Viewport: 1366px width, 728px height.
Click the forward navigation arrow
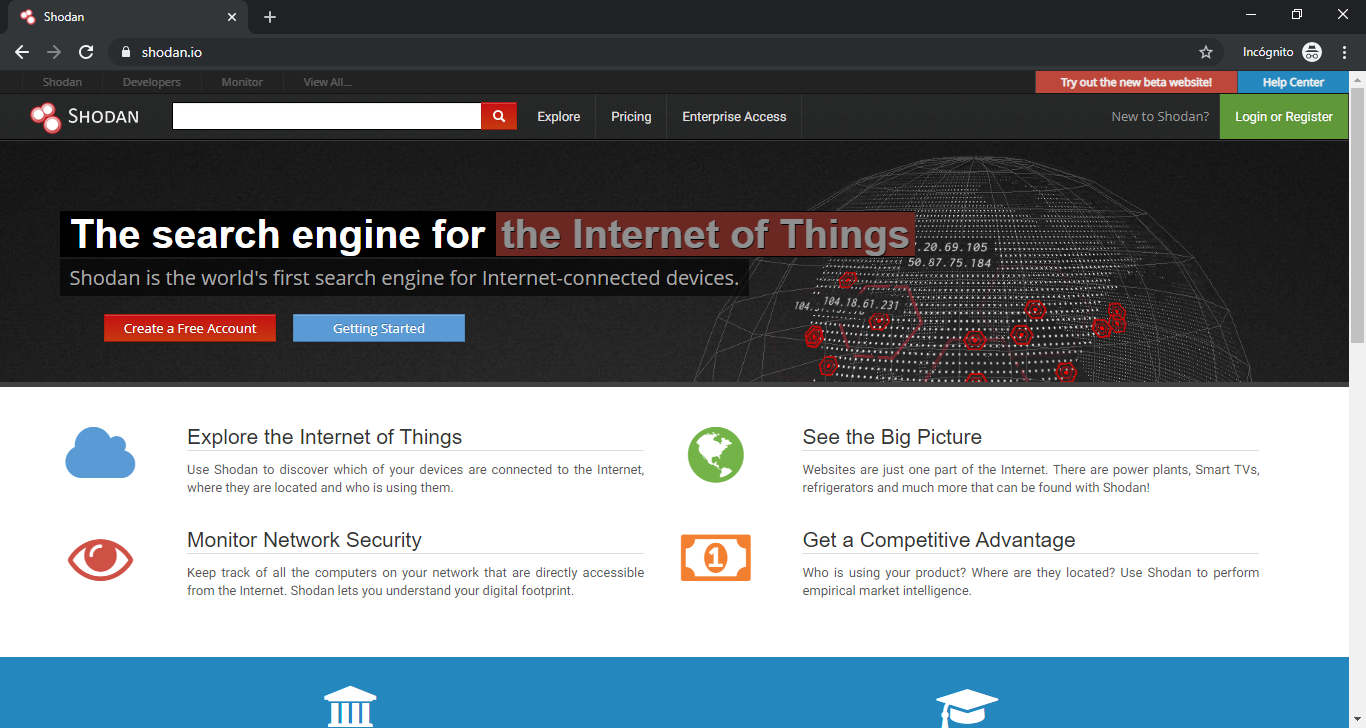(54, 52)
